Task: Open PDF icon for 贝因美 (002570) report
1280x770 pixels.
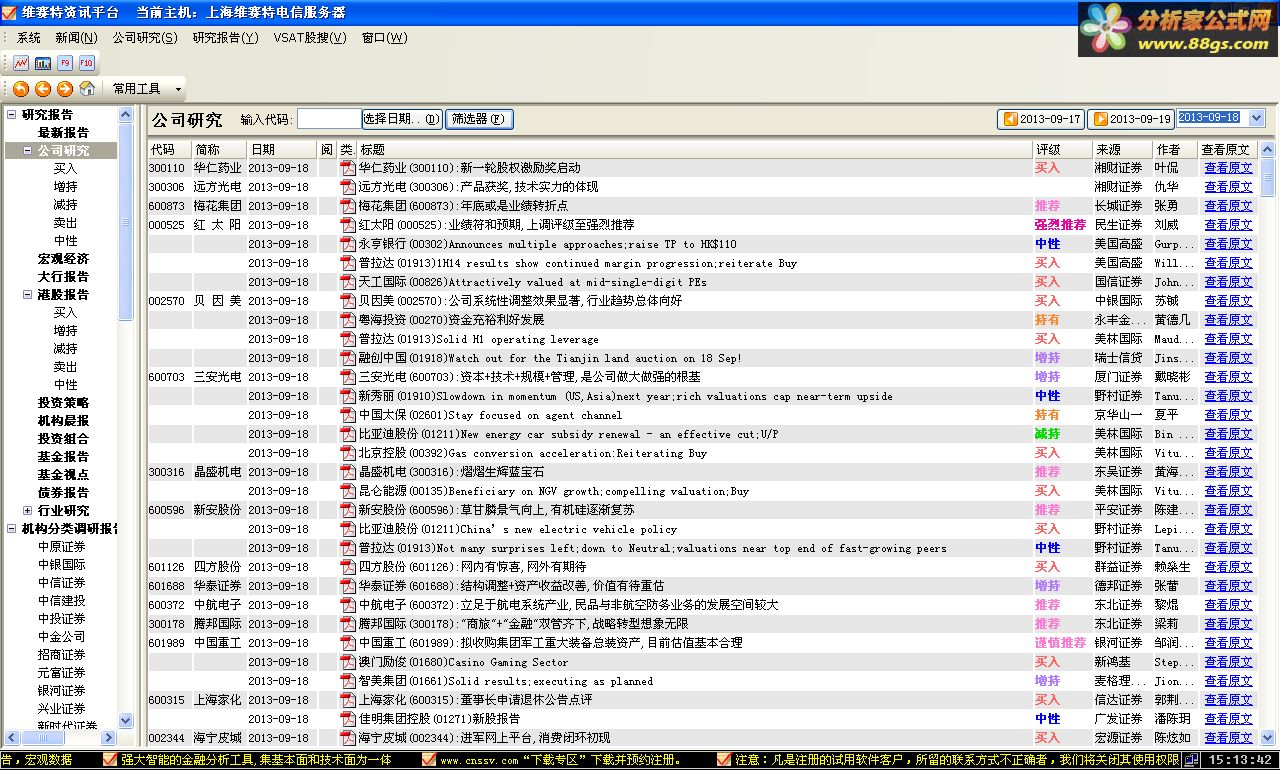Action: coord(348,301)
